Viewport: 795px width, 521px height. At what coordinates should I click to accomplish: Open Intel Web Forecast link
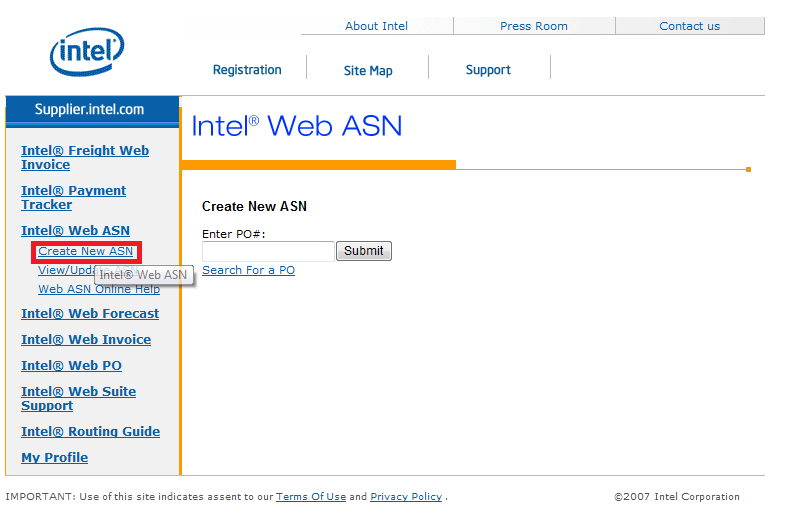click(90, 314)
